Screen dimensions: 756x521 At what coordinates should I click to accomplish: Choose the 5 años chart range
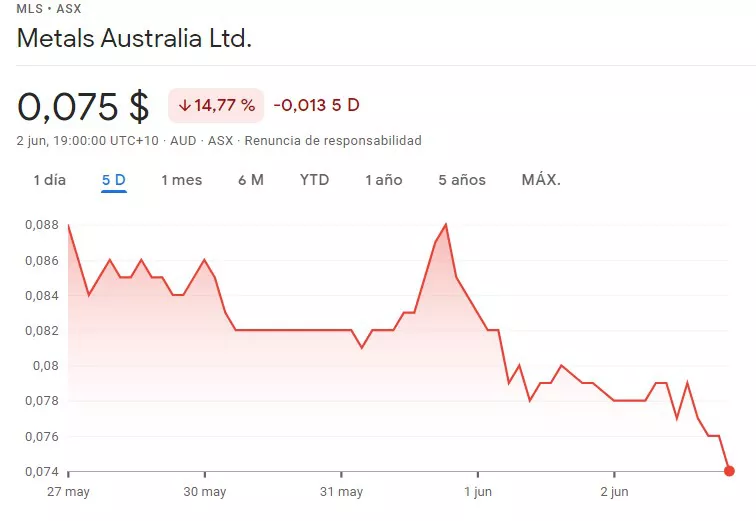[x=461, y=180]
